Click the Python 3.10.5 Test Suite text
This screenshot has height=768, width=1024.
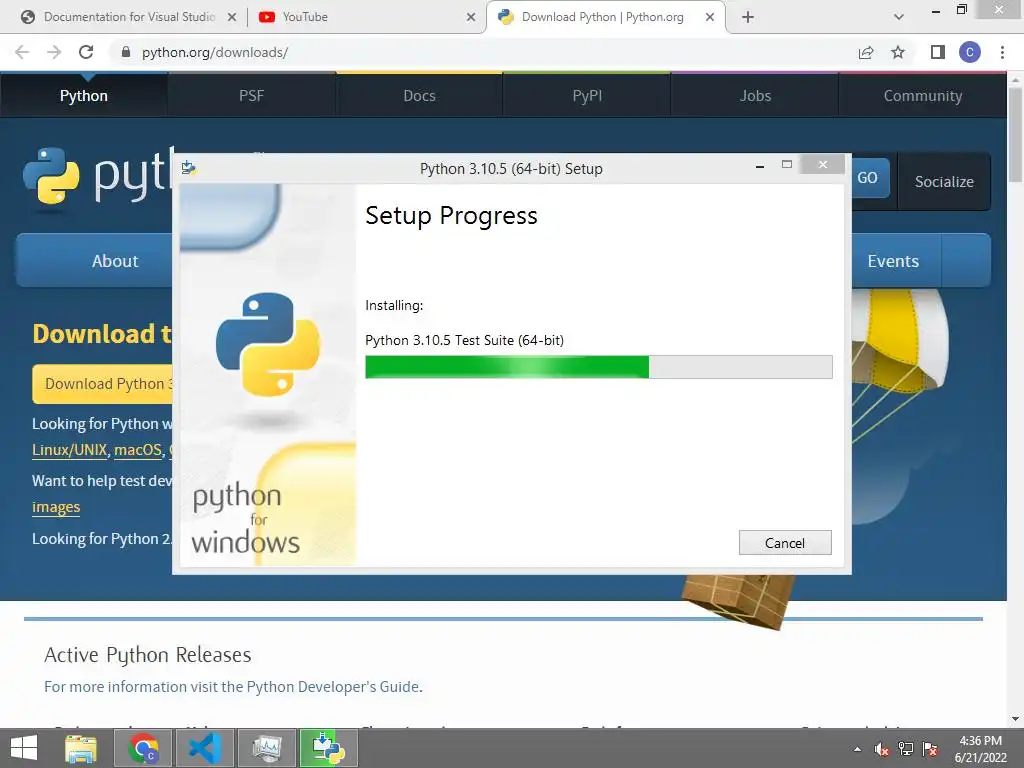464,340
